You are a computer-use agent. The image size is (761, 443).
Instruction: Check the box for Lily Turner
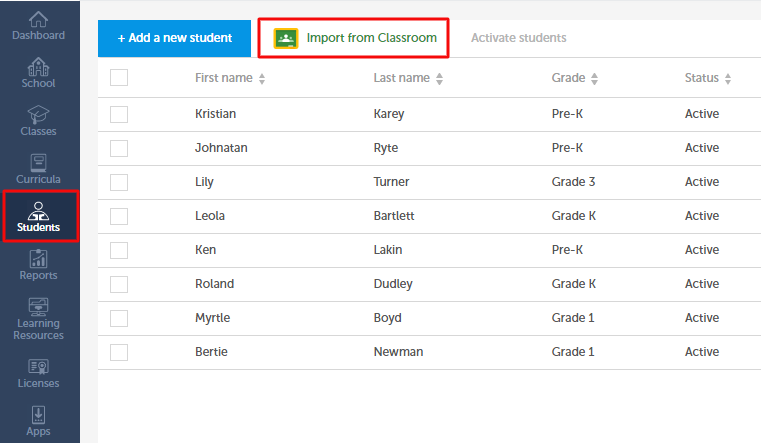click(x=119, y=182)
